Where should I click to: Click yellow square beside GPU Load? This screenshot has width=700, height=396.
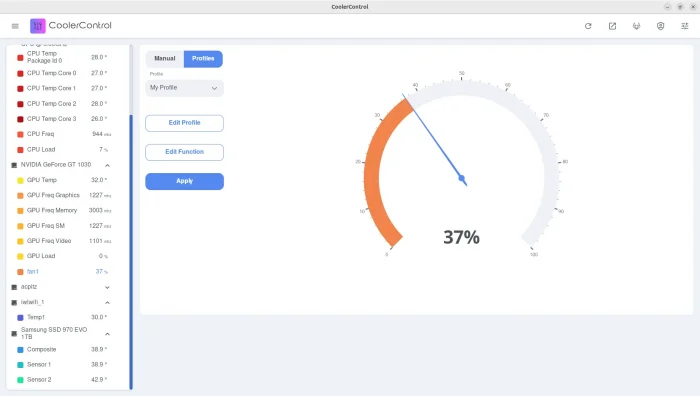click(20, 257)
